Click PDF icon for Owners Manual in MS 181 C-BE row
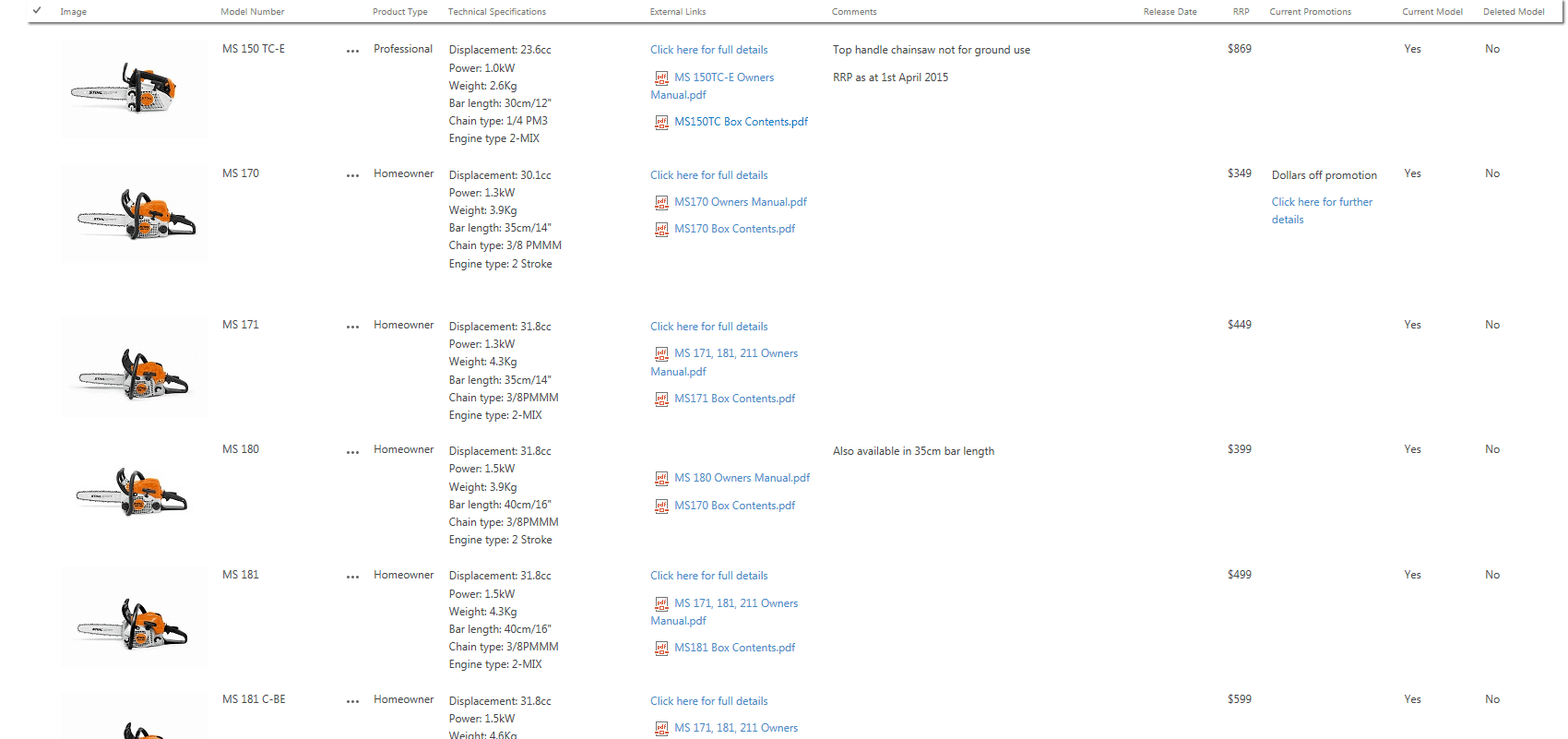This screenshot has height=739, width=1568. pos(661,728)
